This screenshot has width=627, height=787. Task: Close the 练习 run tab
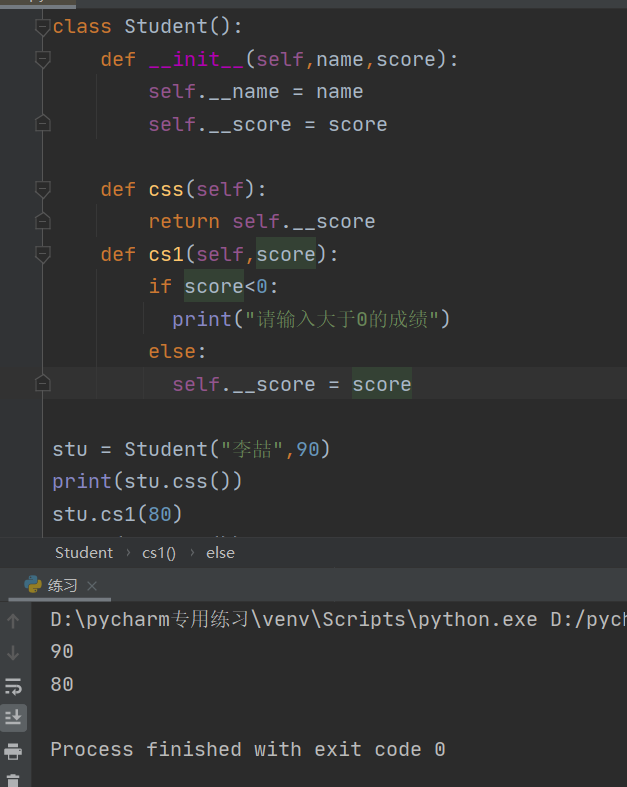coord(91,586)
